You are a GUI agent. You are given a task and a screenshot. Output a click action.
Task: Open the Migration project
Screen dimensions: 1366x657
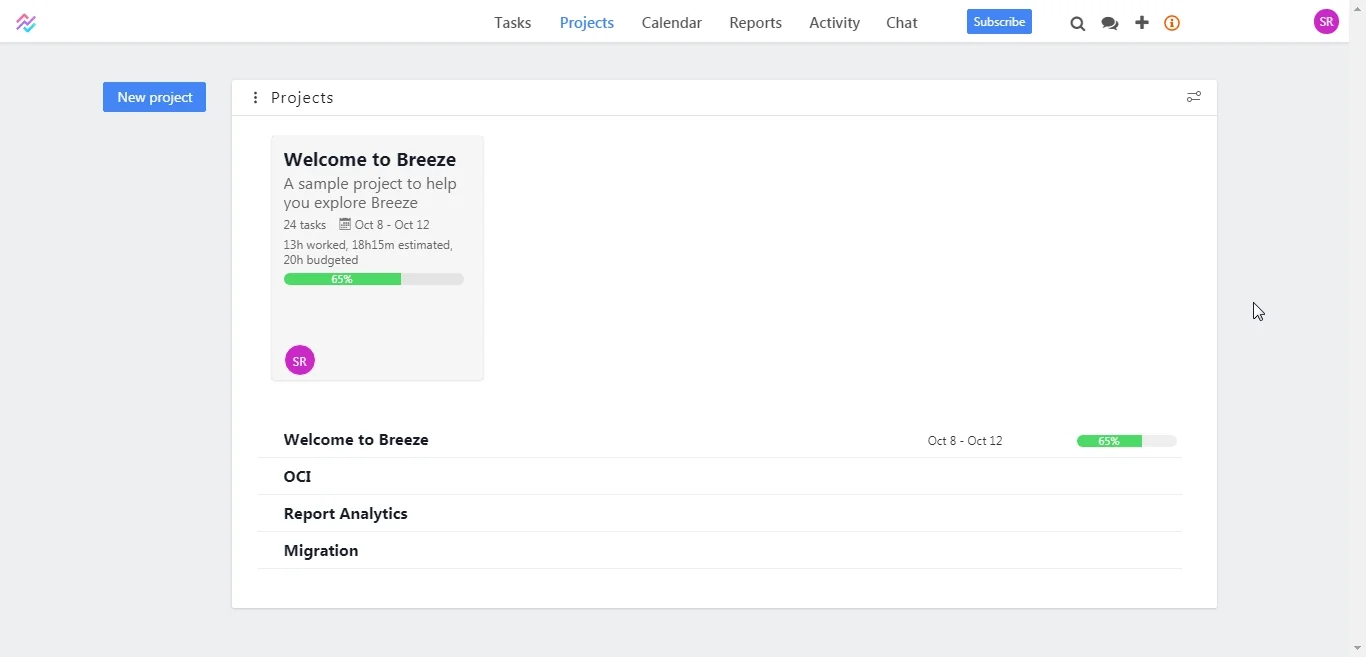pos(321,551)
